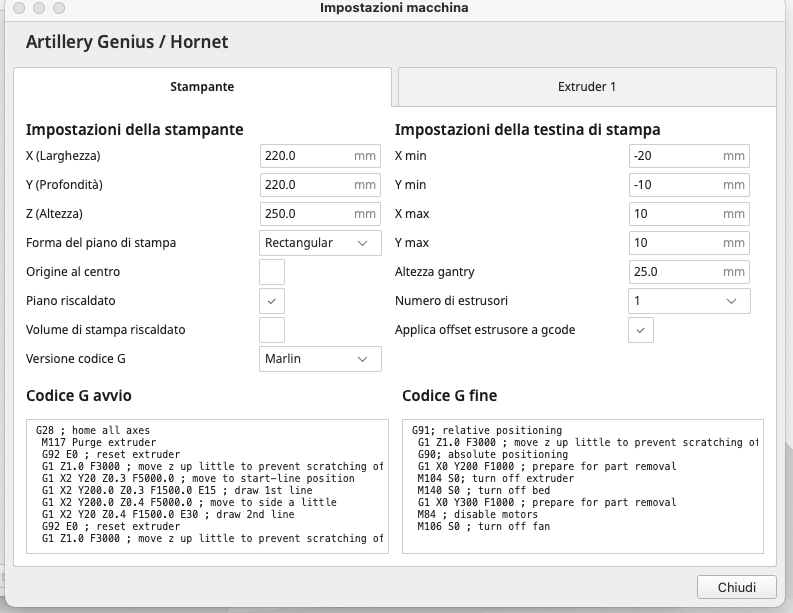Click the 'G90; absolute positioning' line
This screenshot has width=793, height=613.
pyautogui.click(x=493, y=455)
